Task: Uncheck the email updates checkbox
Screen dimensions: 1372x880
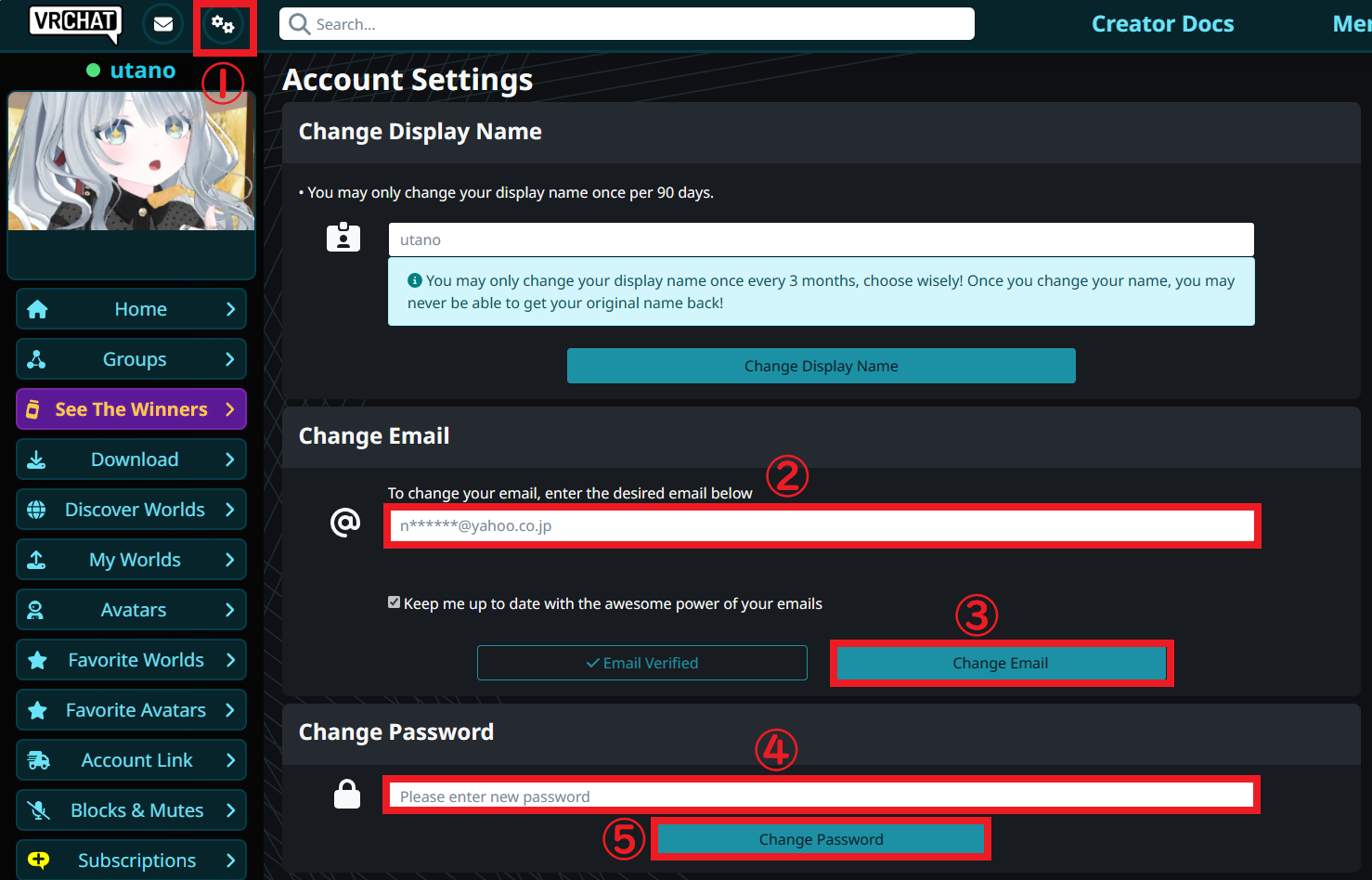Action: click(394, 602)
